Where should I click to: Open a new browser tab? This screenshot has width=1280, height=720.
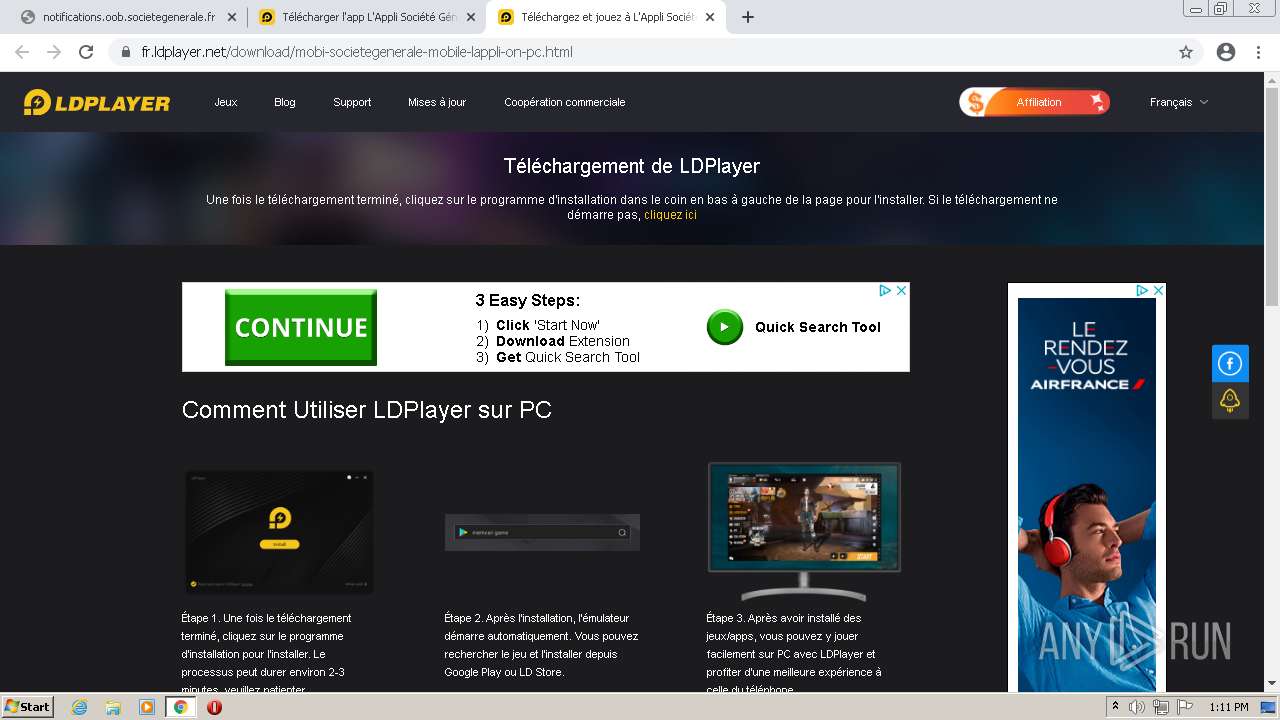[x=748, y=17]
